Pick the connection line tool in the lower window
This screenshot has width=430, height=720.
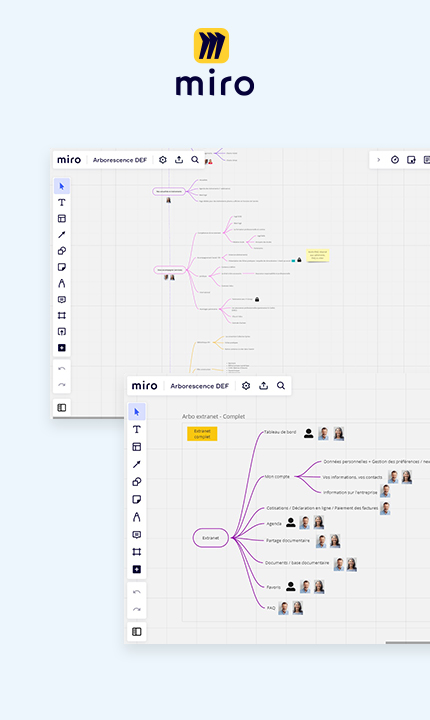click(136, 464)
